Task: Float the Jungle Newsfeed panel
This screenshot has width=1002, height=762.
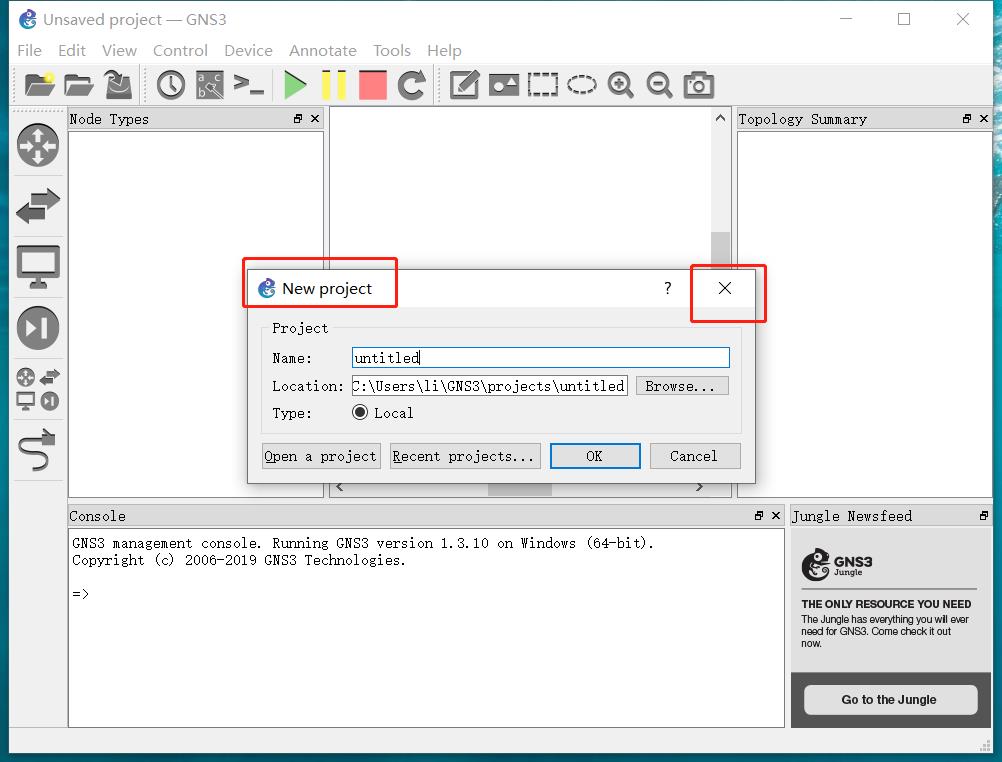Action: pos(984,515)
